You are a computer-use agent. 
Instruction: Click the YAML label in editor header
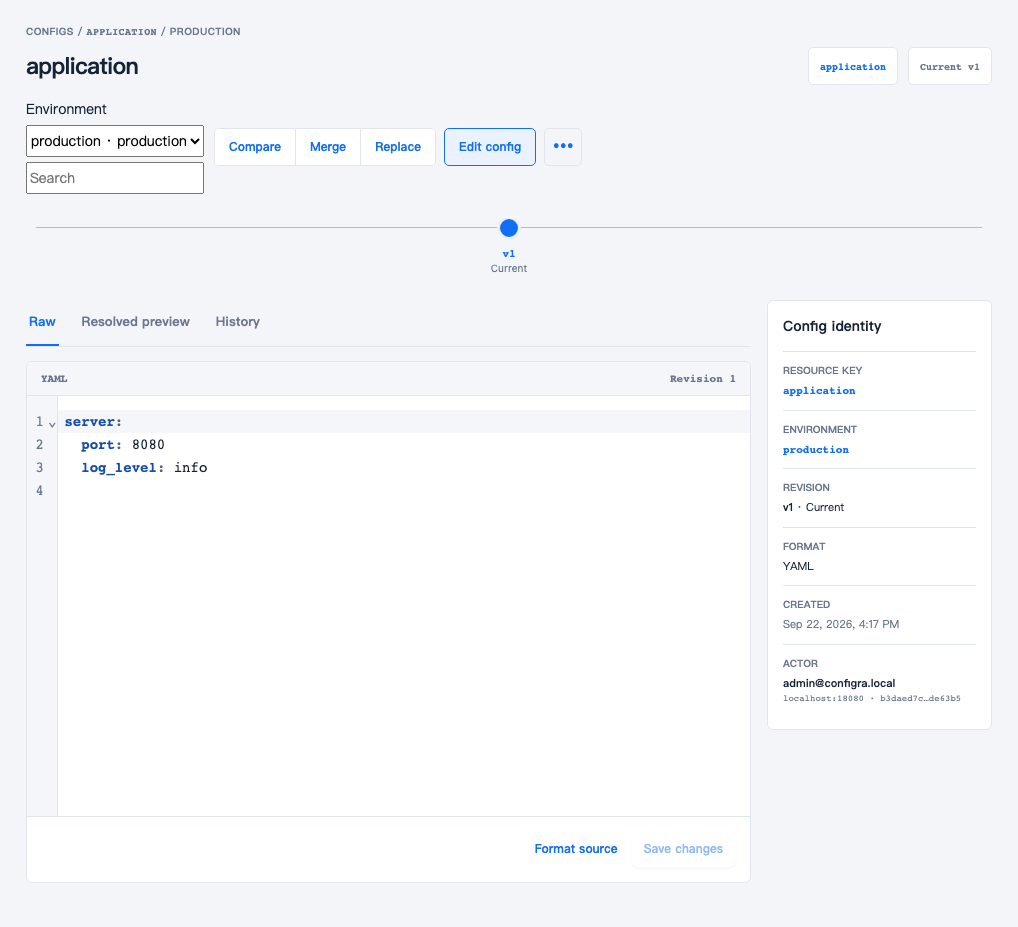pos(54,379)
